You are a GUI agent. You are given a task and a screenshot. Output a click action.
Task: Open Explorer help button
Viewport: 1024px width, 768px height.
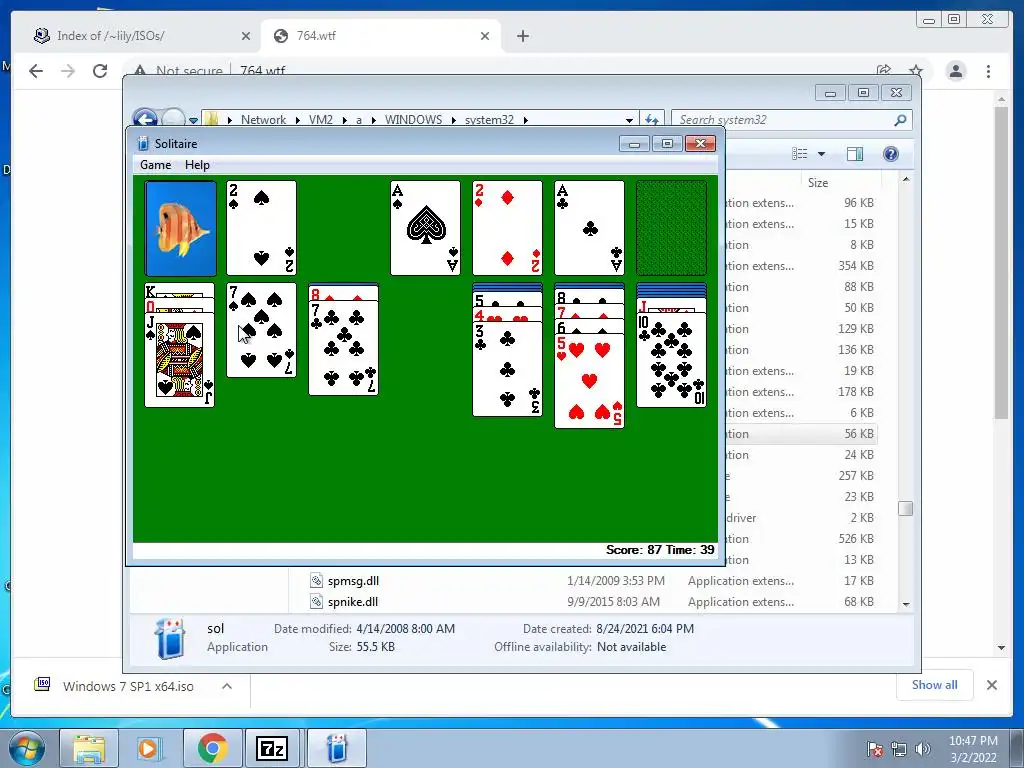click(x=891, y=153)
